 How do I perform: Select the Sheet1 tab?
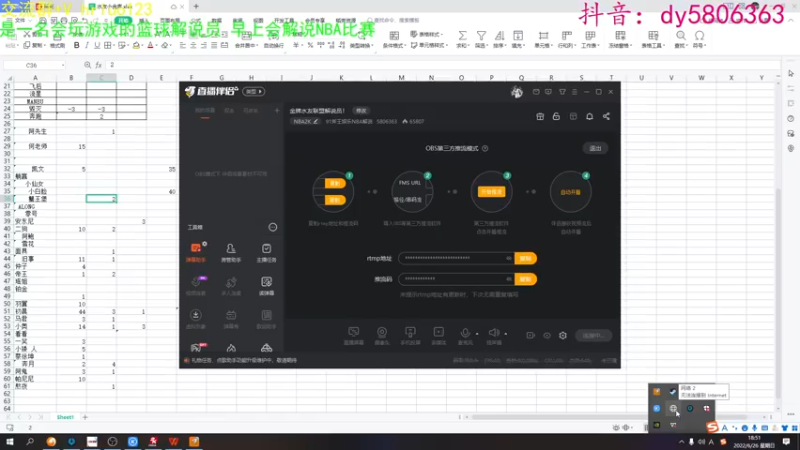(x=65, y=417)
